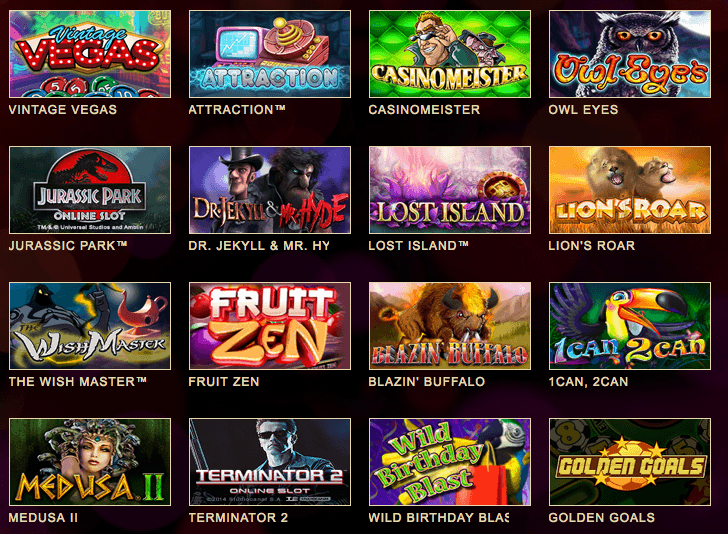Click the TERMINATOR 2 caption link
Viewport: 728px width, 534px height.
coord(238,518)
